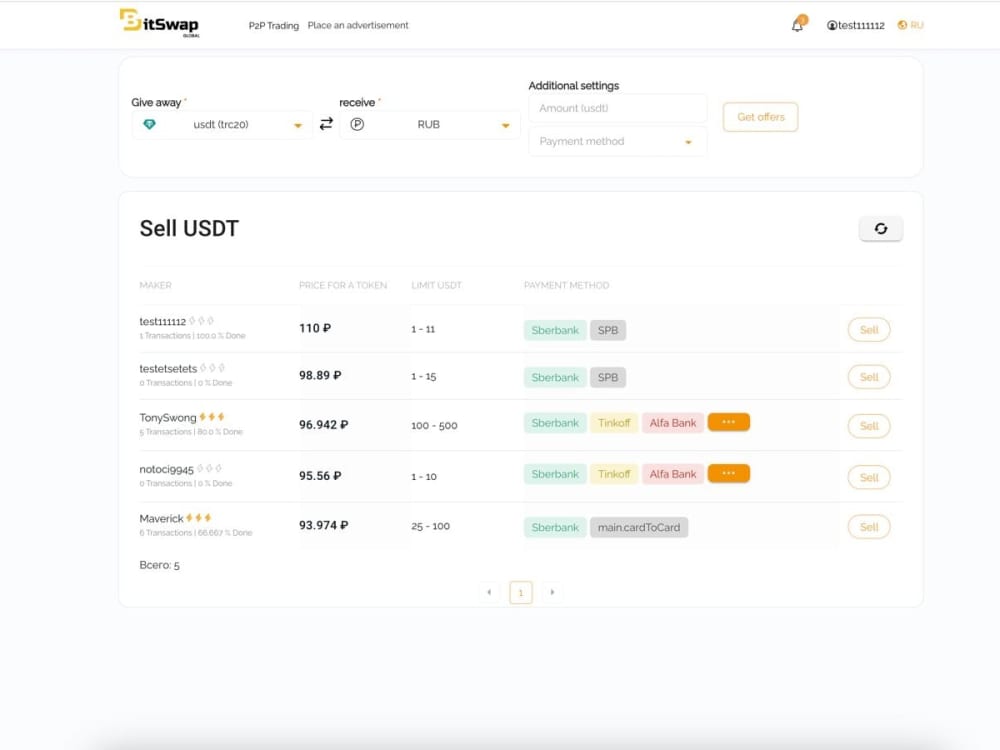1000x750 pixels.
Task: Click rating stars next to notoci9945
Action: (209, 467)
